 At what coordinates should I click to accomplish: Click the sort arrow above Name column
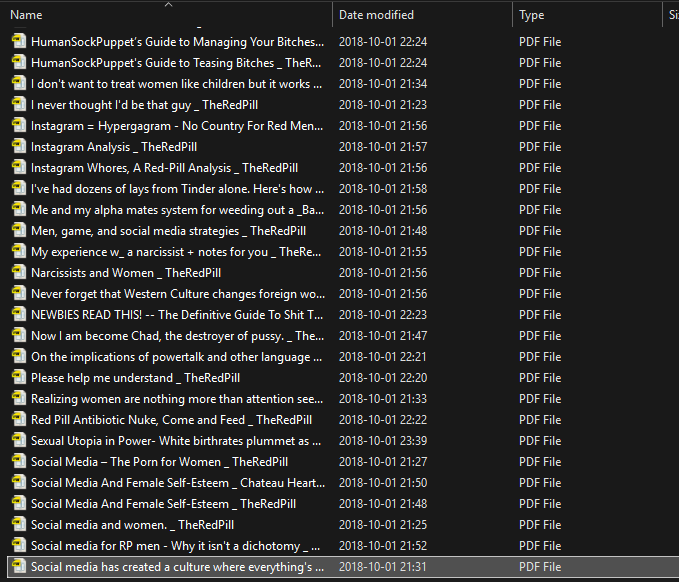click(169, 4)
